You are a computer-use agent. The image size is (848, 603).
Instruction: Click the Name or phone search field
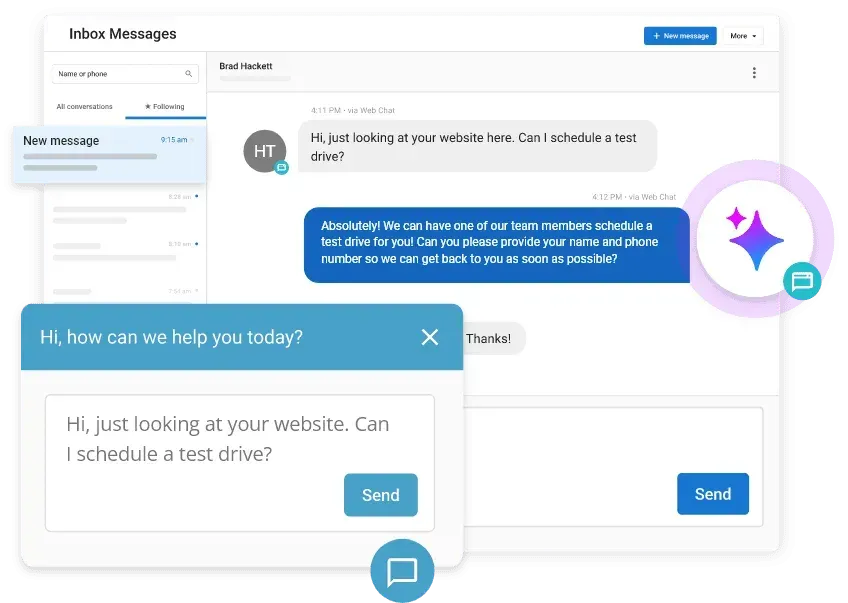tap(125, 74)
